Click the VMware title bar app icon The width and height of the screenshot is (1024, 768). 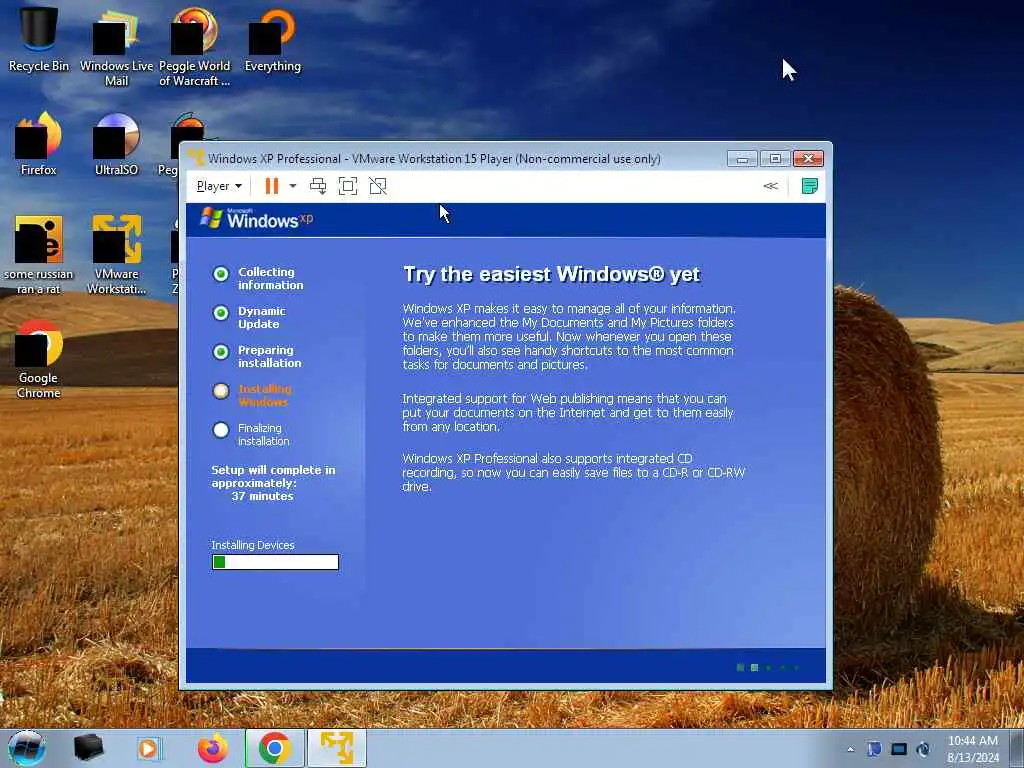(196, 157)
